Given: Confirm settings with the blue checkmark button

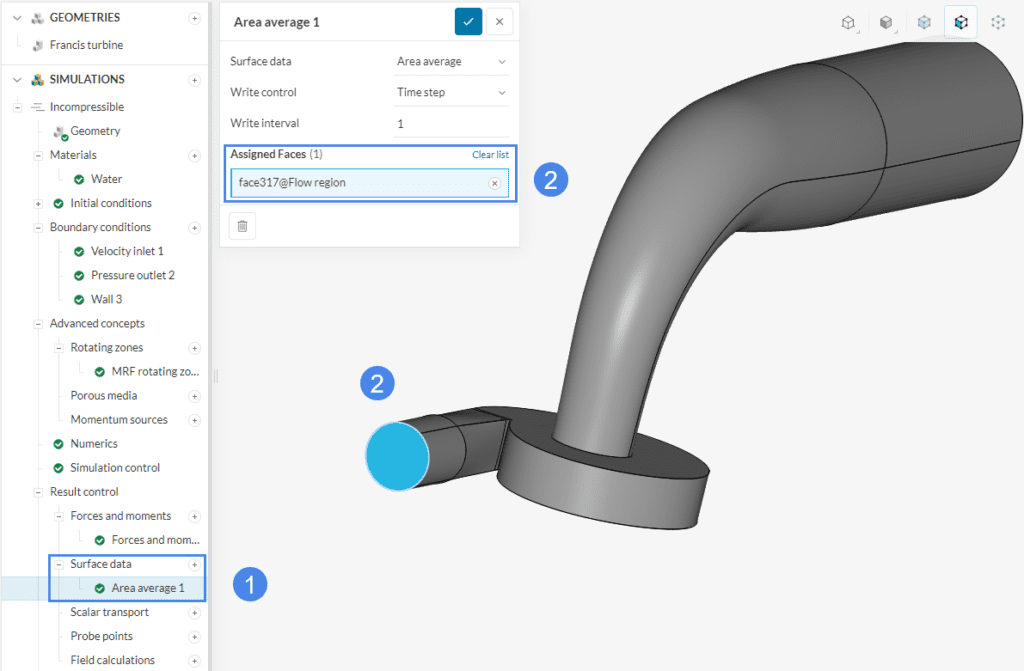Looking at the screenshot, I should point(468,21).
